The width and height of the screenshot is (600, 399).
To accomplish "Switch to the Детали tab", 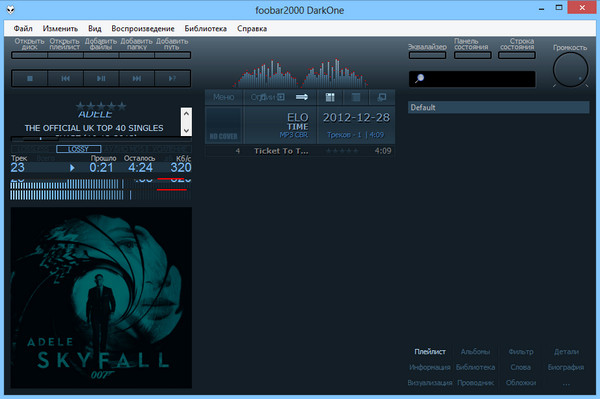I will coord(566,352).
